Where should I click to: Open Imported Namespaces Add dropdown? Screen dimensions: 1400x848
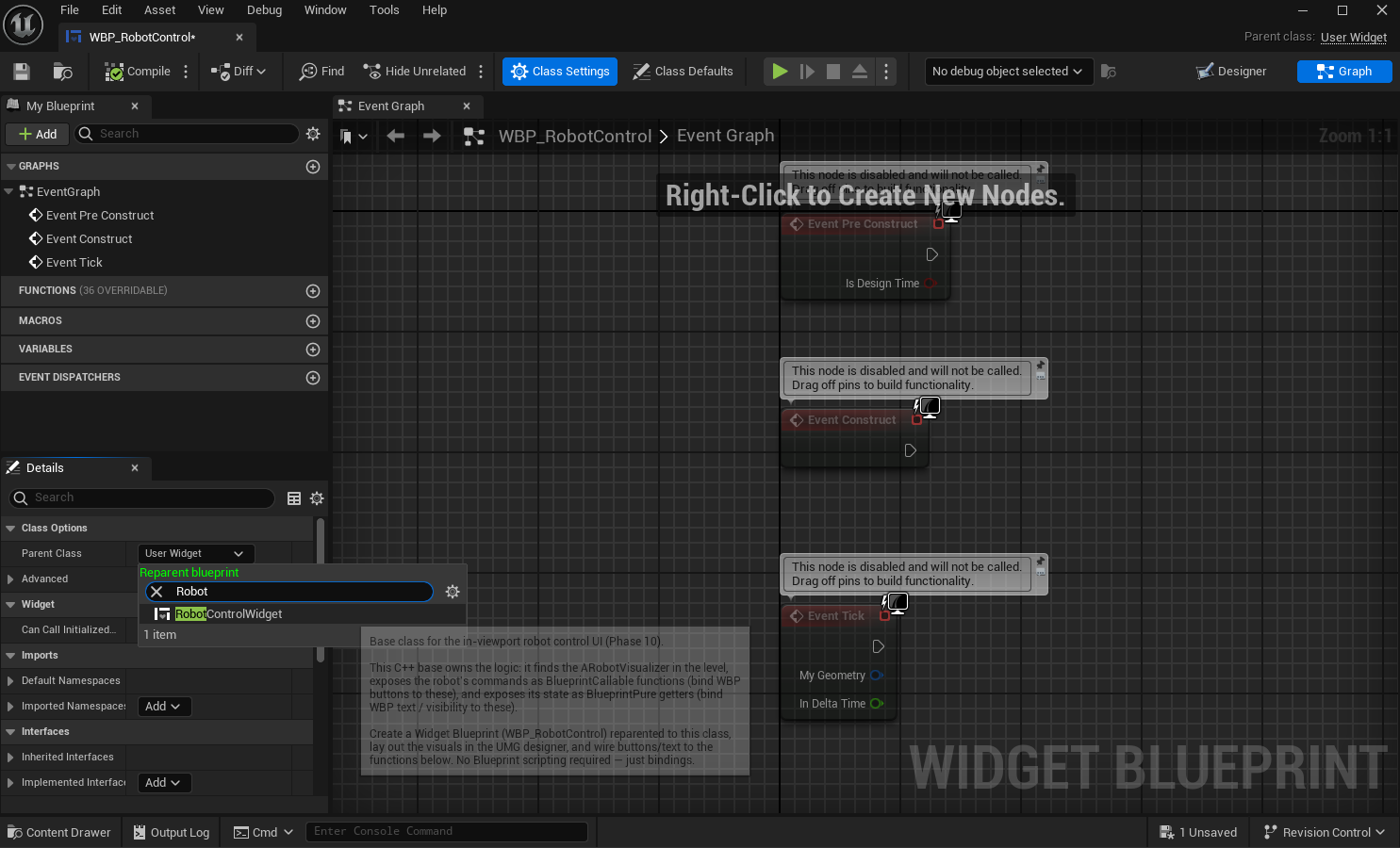(x=165, y=707)
